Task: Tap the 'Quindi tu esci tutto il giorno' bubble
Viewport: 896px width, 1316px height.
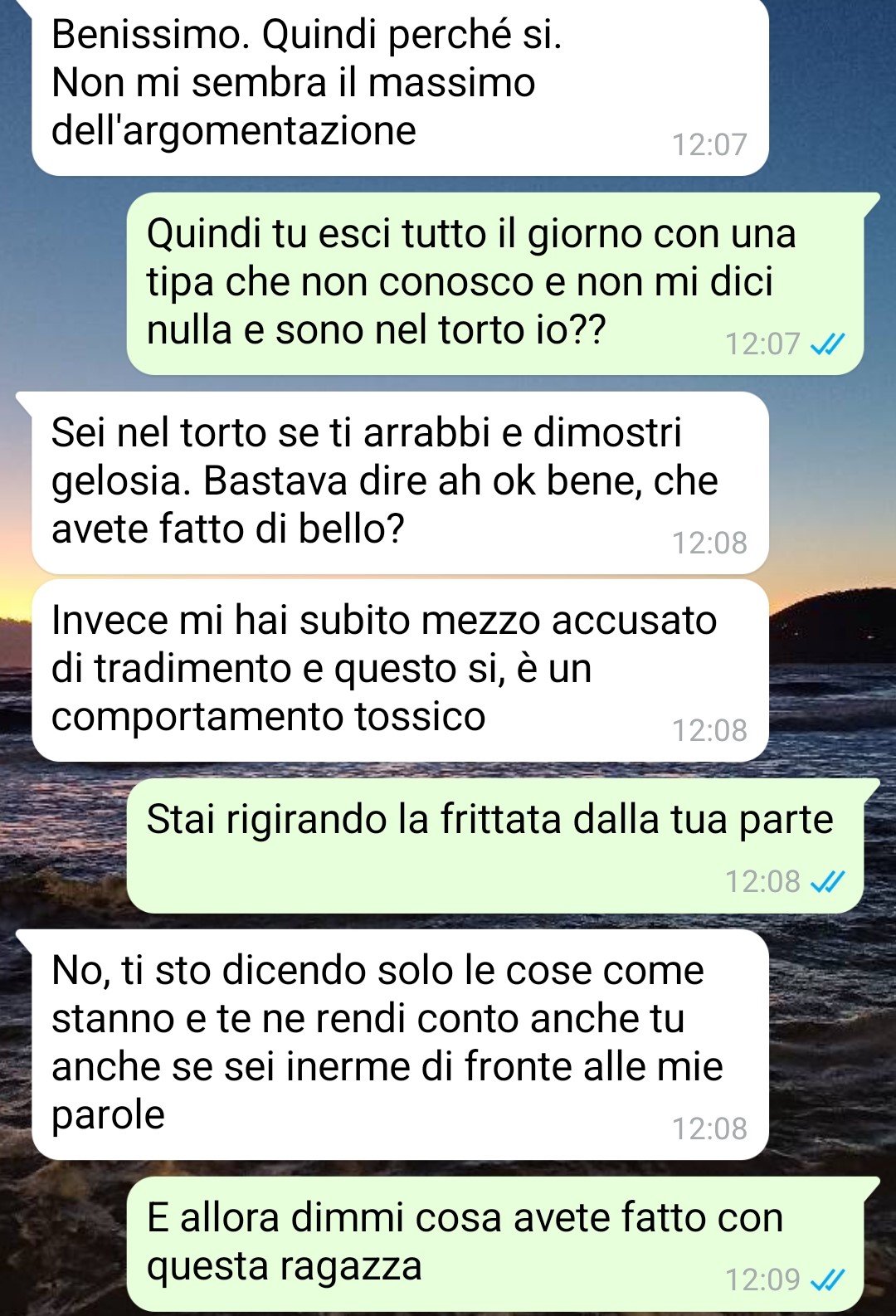Action: 495,284
